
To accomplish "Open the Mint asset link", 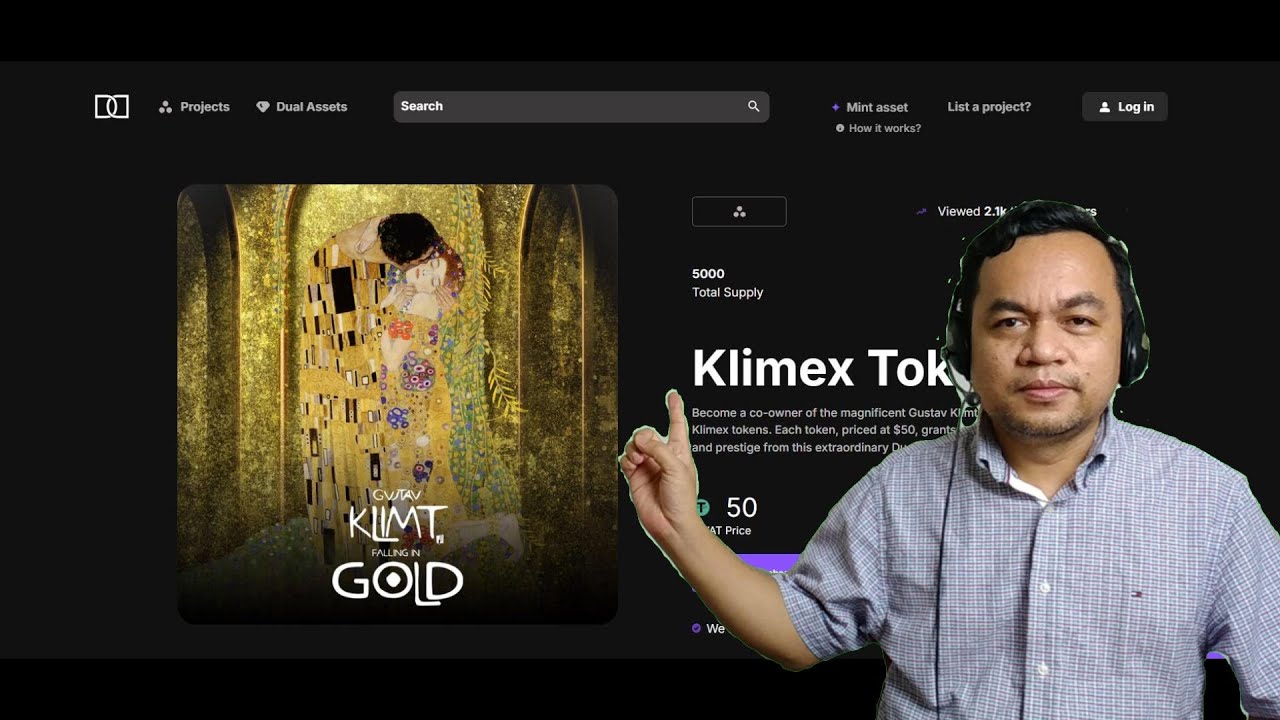I will (870, 107).
